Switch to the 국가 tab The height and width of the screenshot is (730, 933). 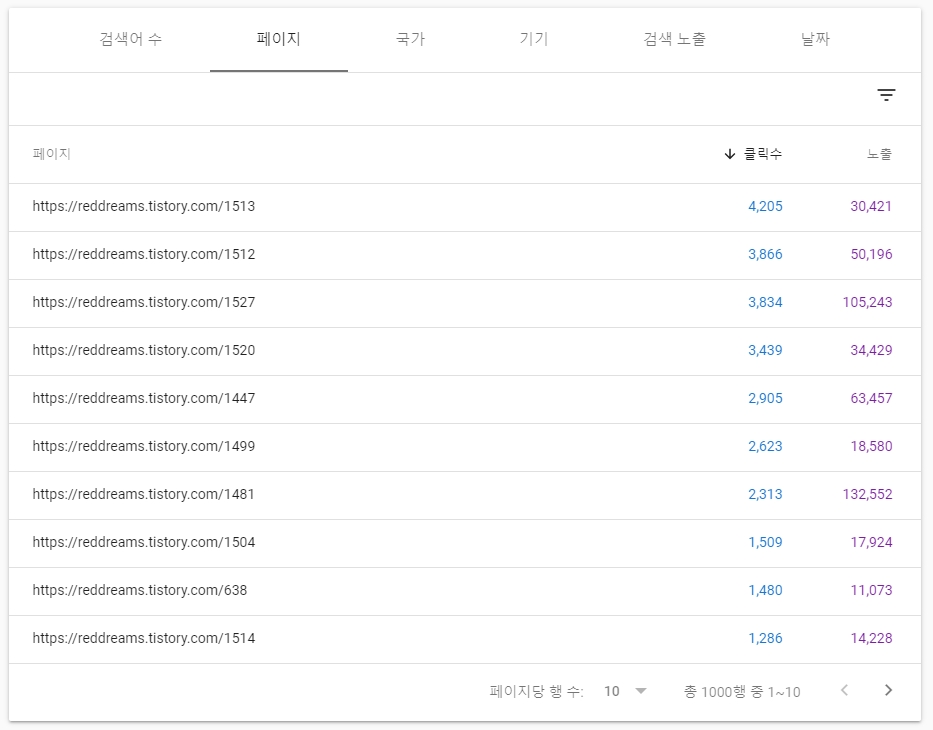[x=410, y=39]
